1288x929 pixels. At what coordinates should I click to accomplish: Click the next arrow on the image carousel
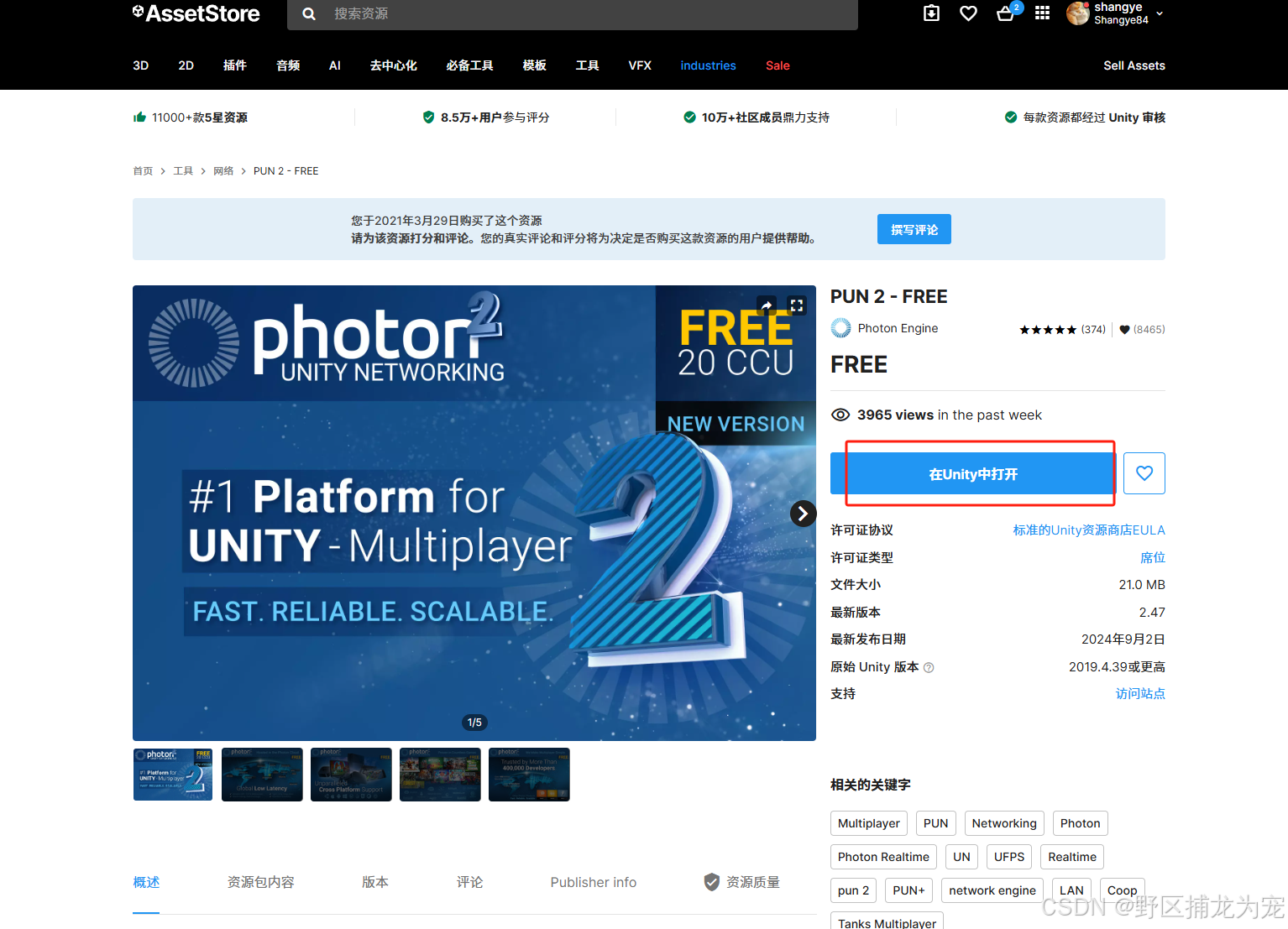[803, 513]
